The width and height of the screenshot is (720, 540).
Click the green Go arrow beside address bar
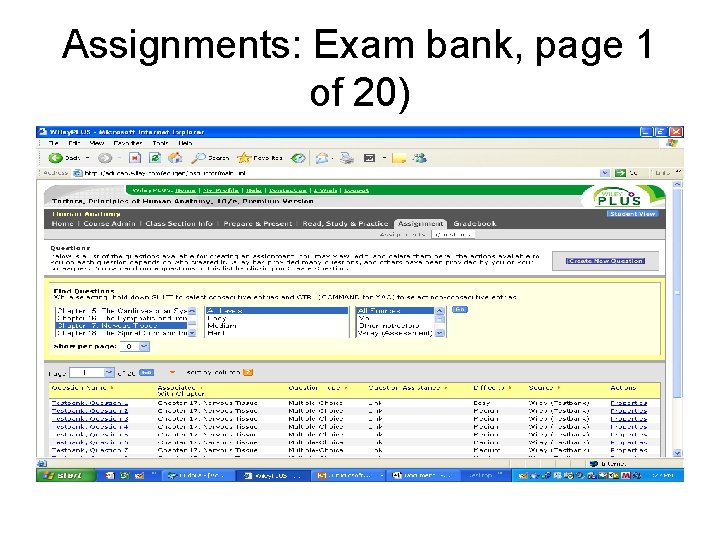pyautogui.click(x=620, y=173)
